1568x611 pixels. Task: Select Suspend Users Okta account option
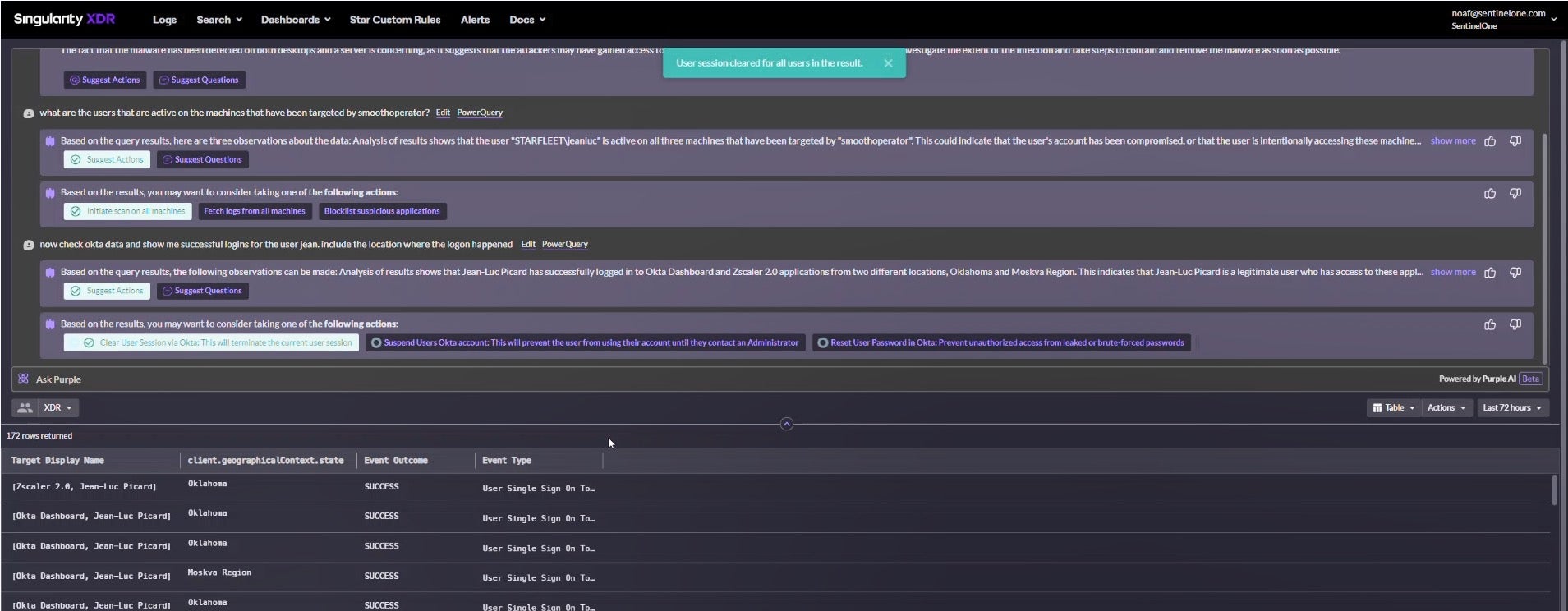[x=584, y=342]
